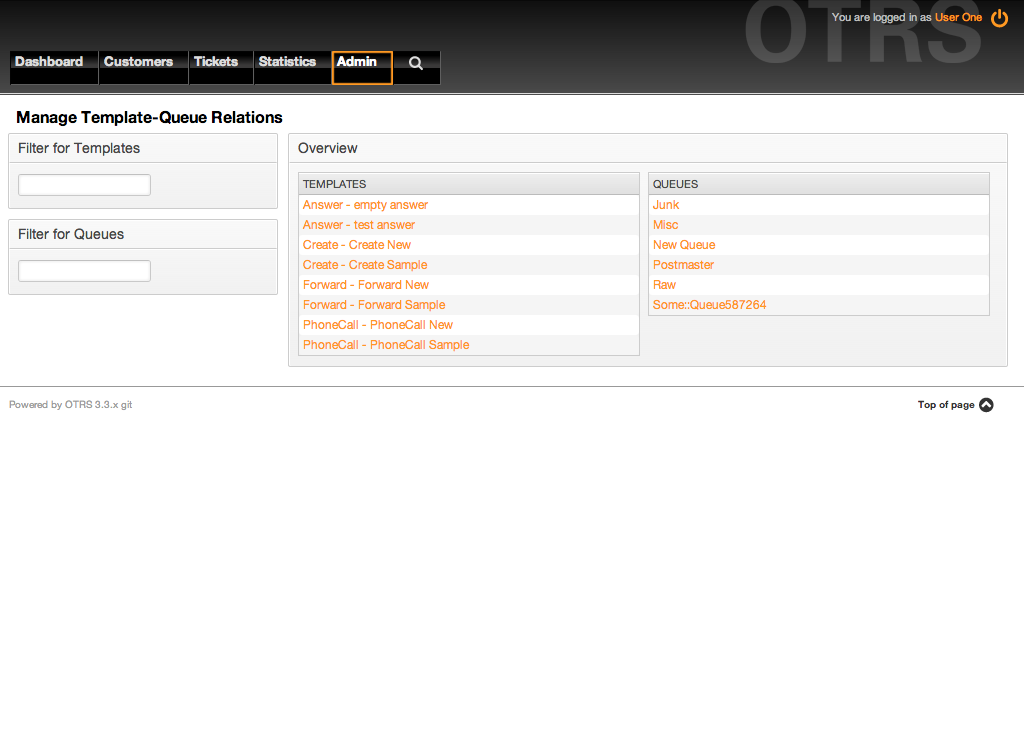Click the orange logout power icon
This screenshot has width=1024, height=745.
[x=999, y=18]
